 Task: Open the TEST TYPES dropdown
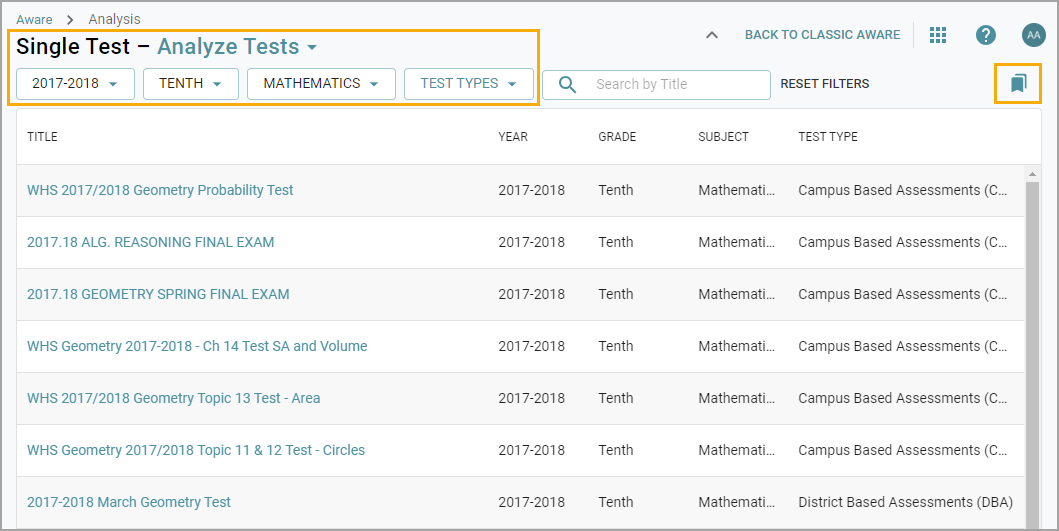click(468, 84)
